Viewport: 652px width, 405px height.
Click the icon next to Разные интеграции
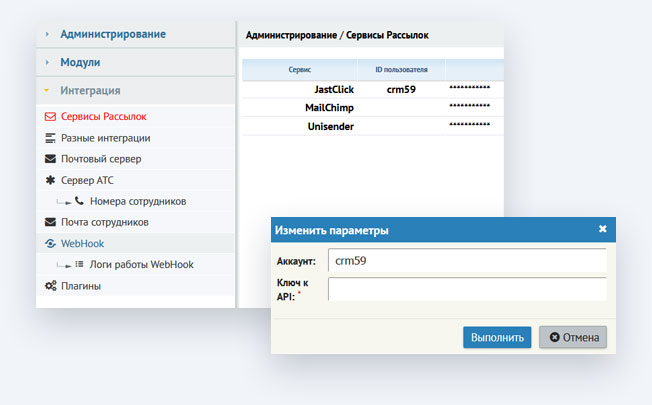click(50, 137)
